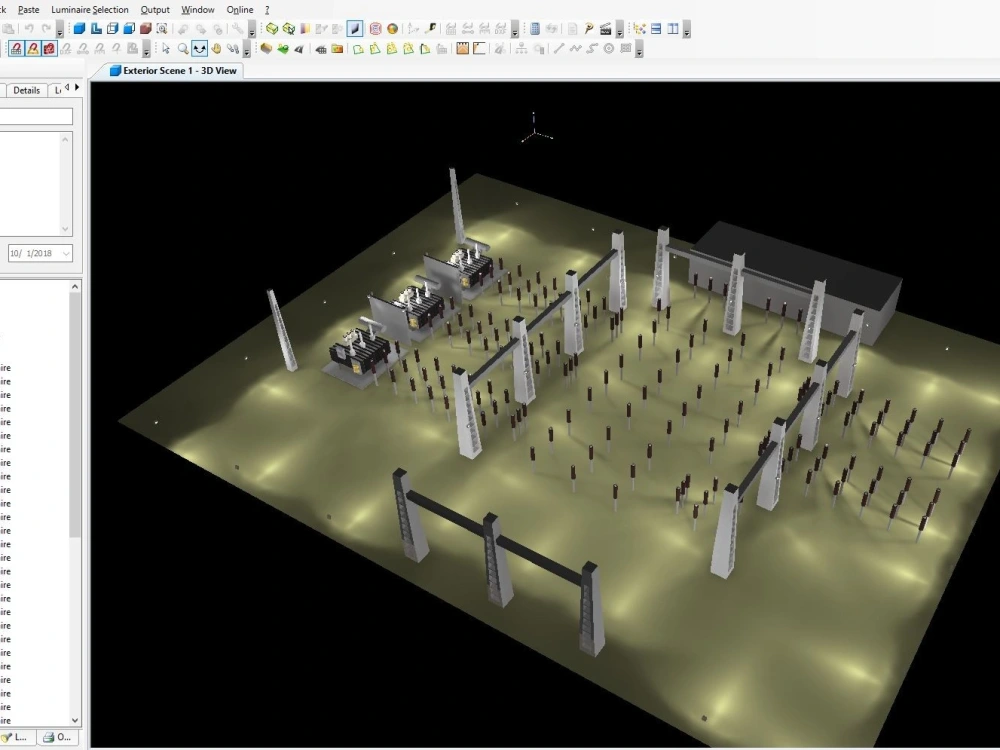Click the right arrow to scroll panel tabs

click(79, 89)
